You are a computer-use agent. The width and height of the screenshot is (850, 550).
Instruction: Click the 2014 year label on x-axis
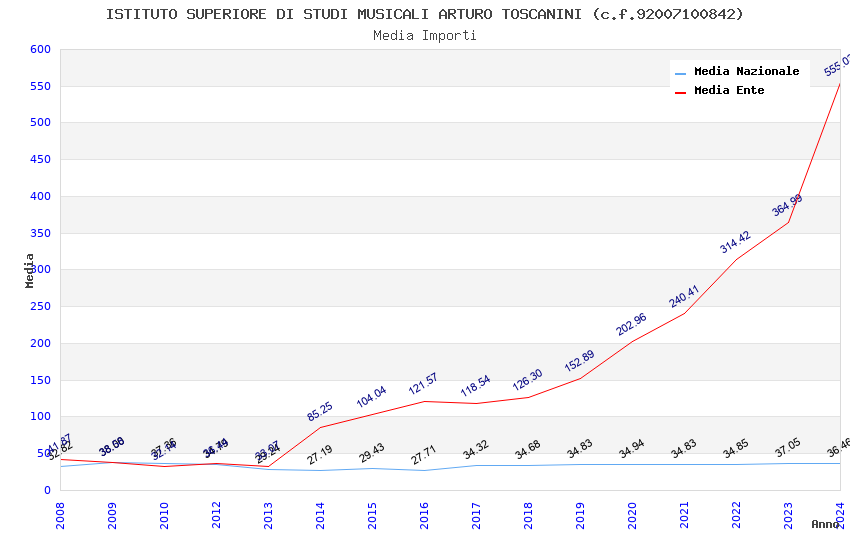pyautogui.click(x=320, y=515)
